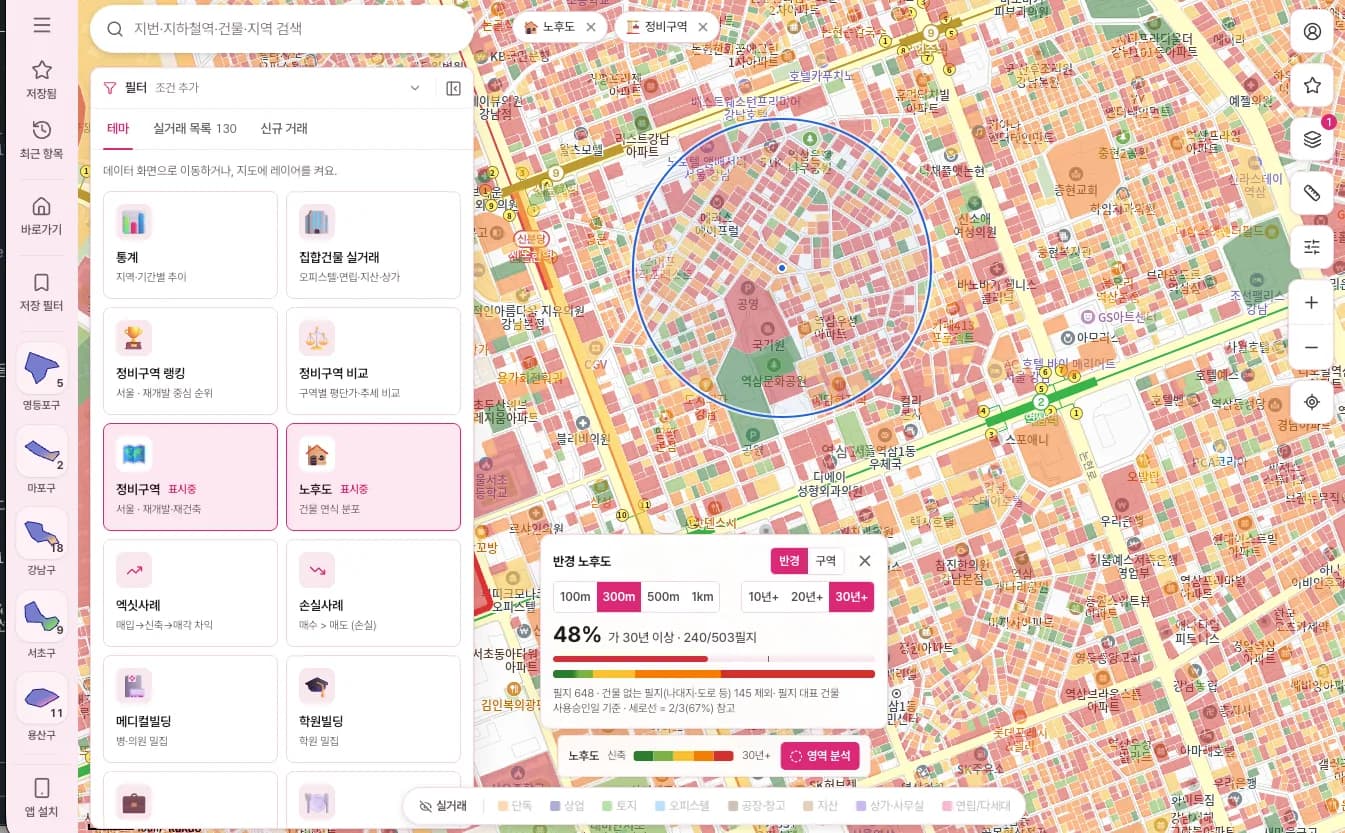
Task: Open the user profile icon
Action: click(x=1312, y=31)
